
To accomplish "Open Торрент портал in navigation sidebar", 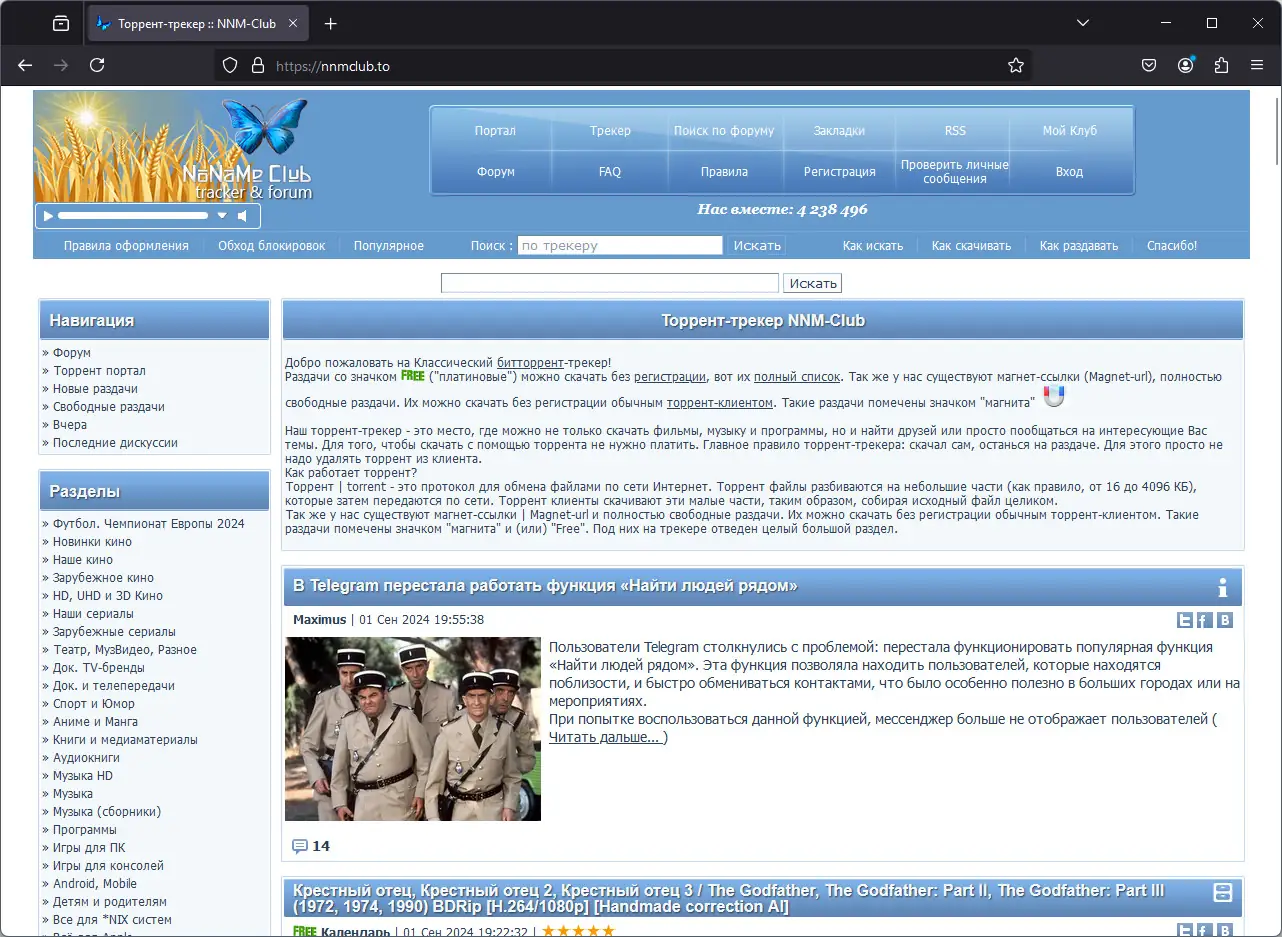I will pos(99,371).
